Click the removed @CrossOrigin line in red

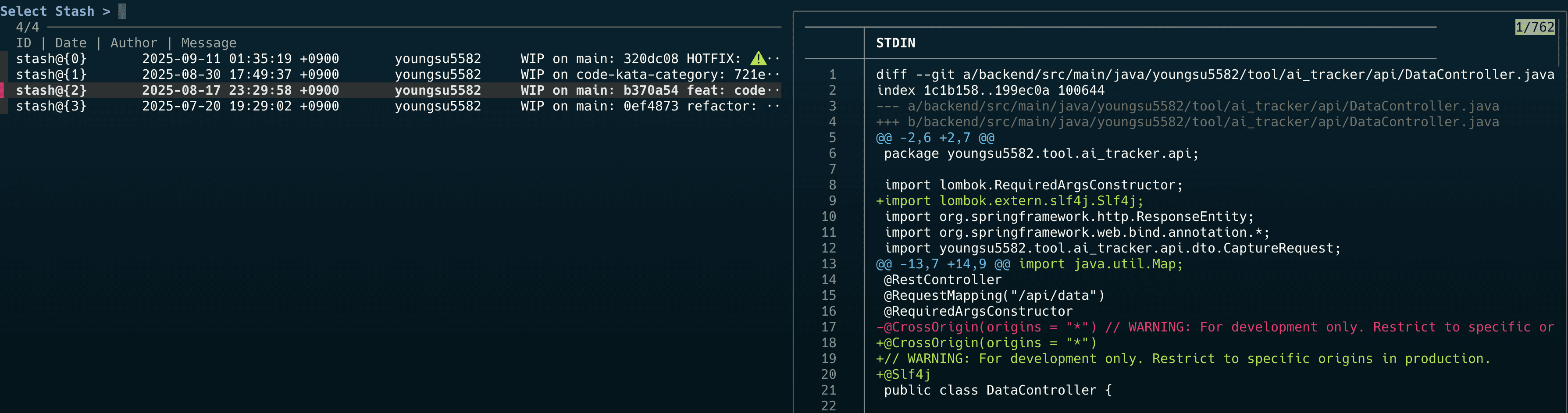click(x=1214, y=327)
